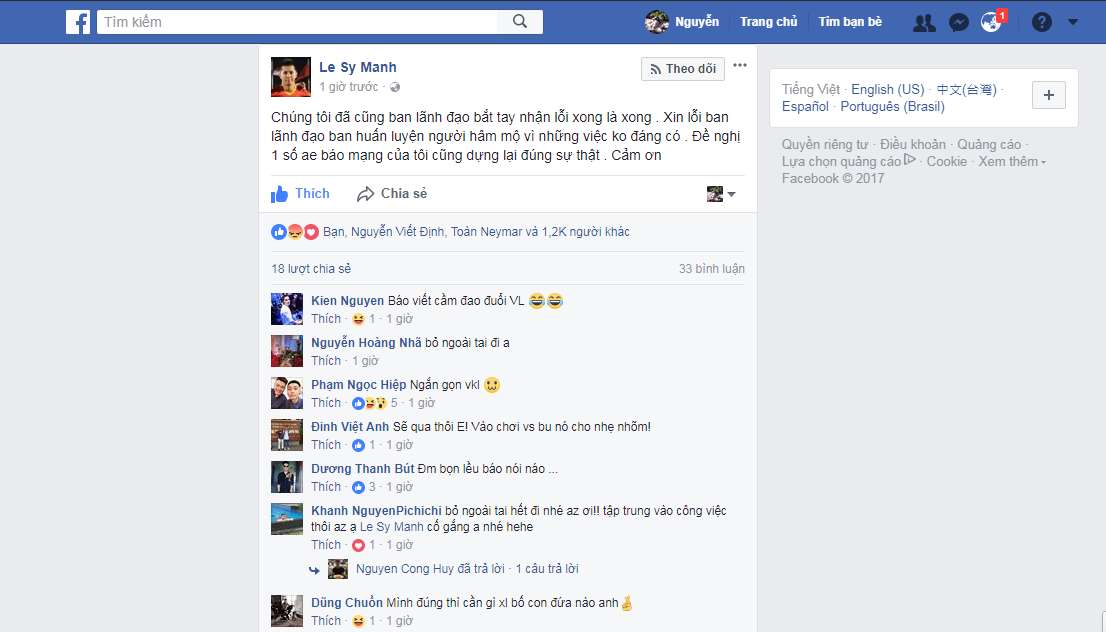The height and width of the screenshot is (632, 1106).
Task: Click the Tìm kiếm search field
Action: (x=298, y=22)
